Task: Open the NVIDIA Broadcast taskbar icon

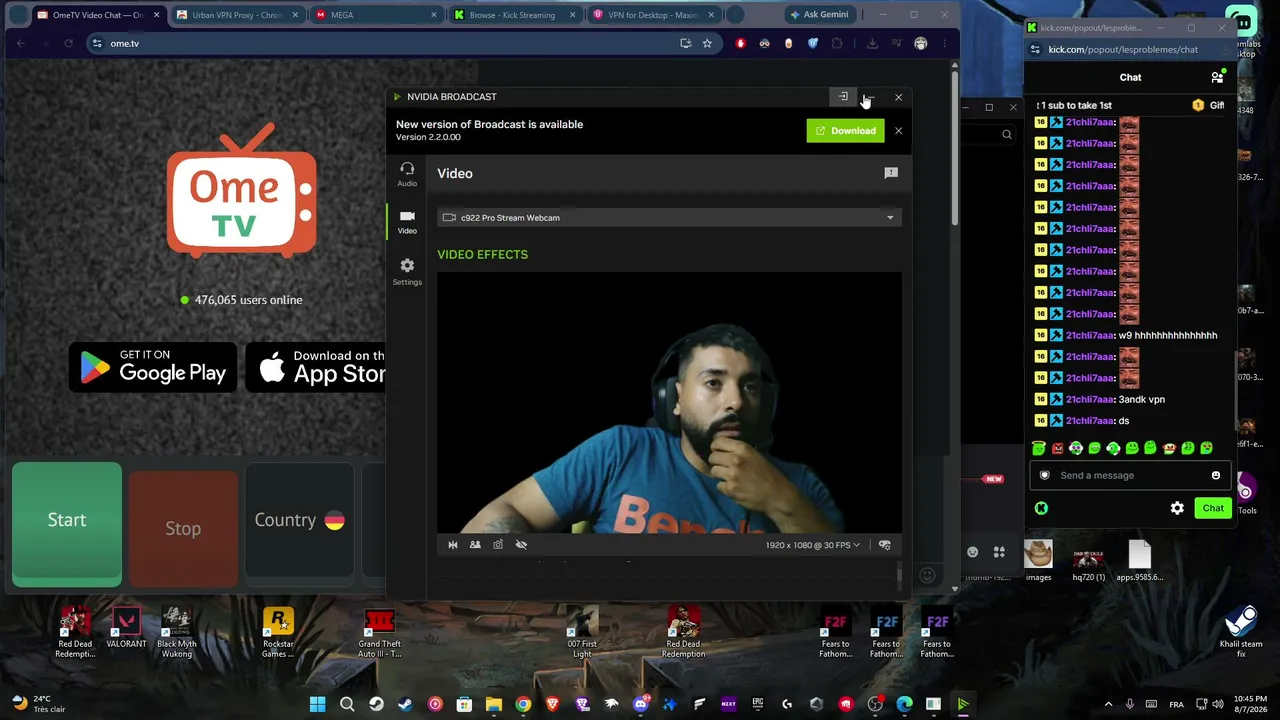Action: coord(963,704)
